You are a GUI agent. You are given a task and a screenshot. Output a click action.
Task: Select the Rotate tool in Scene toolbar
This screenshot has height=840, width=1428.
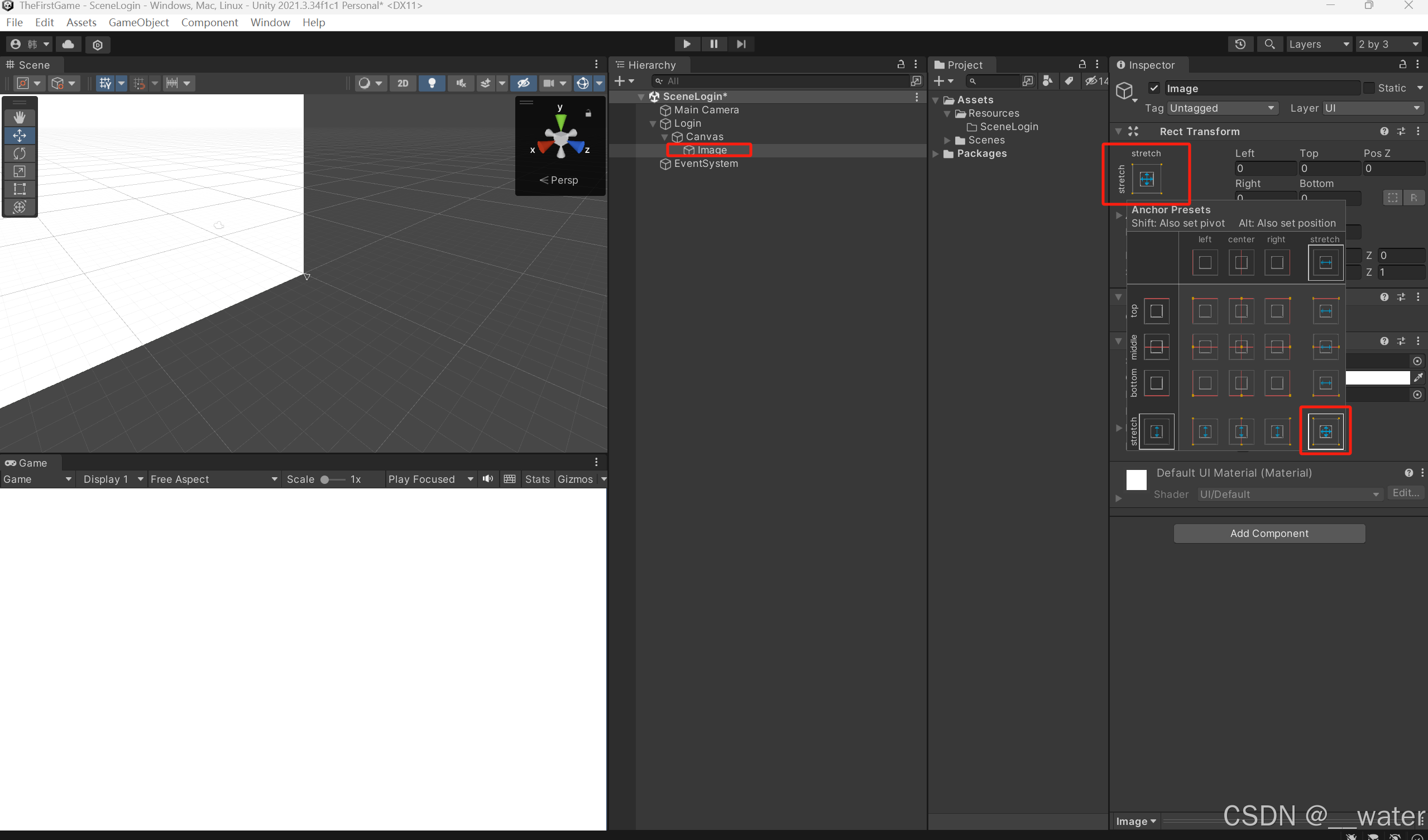[x=20, y=153]
